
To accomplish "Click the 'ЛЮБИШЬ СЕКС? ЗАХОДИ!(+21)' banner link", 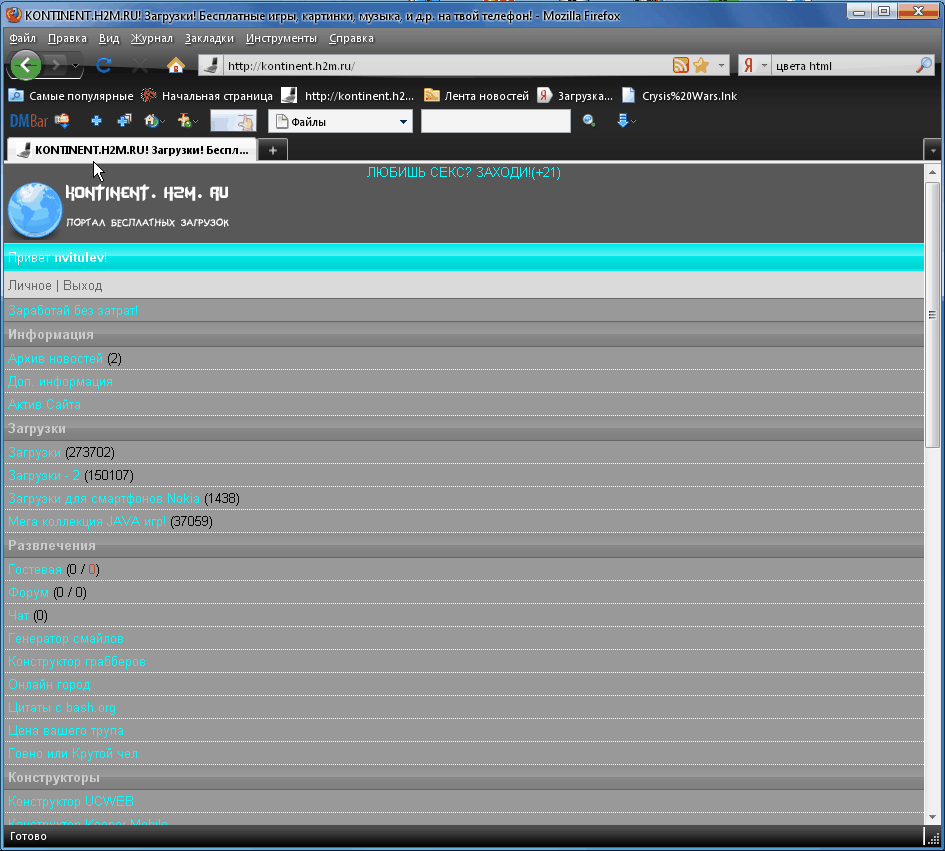I will pyautogui.click(x=463, y=172).
